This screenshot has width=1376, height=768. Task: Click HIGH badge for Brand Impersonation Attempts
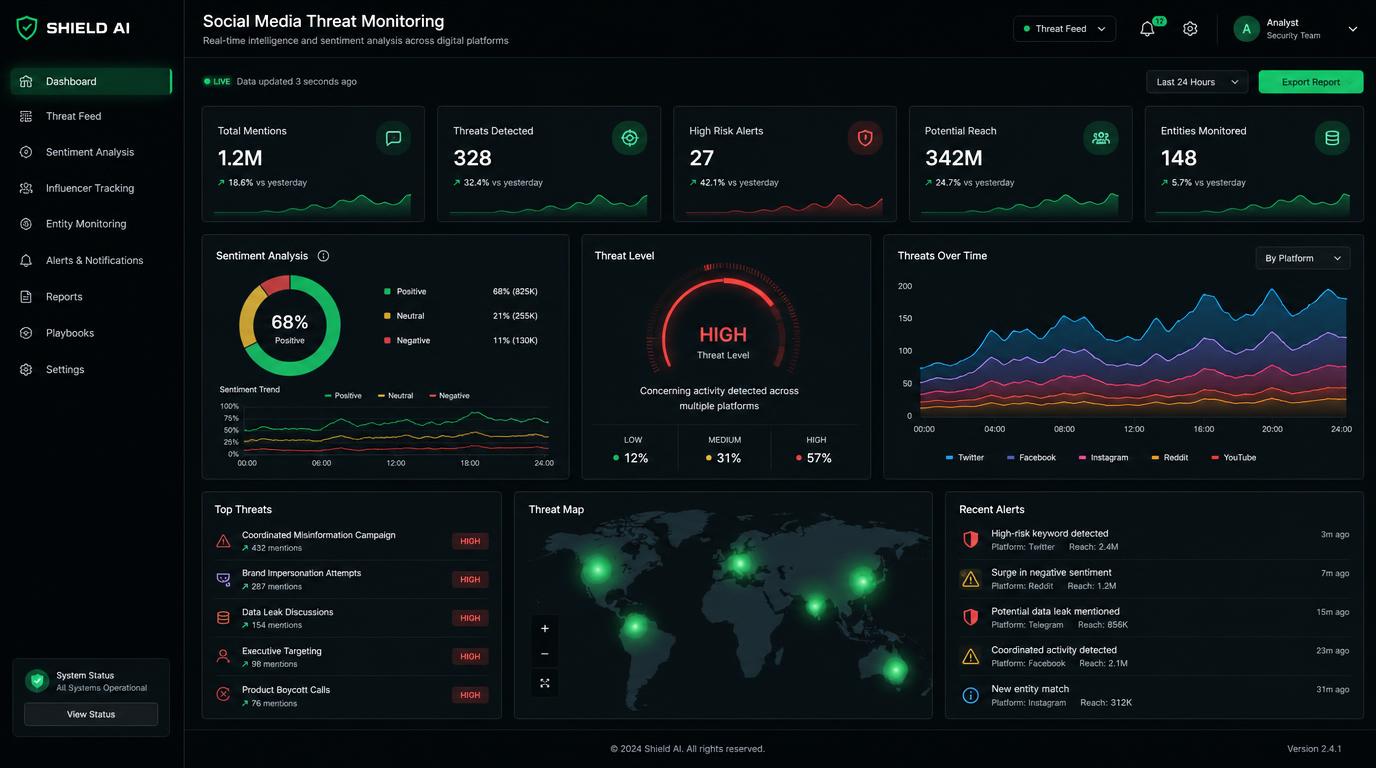point(470,579)
